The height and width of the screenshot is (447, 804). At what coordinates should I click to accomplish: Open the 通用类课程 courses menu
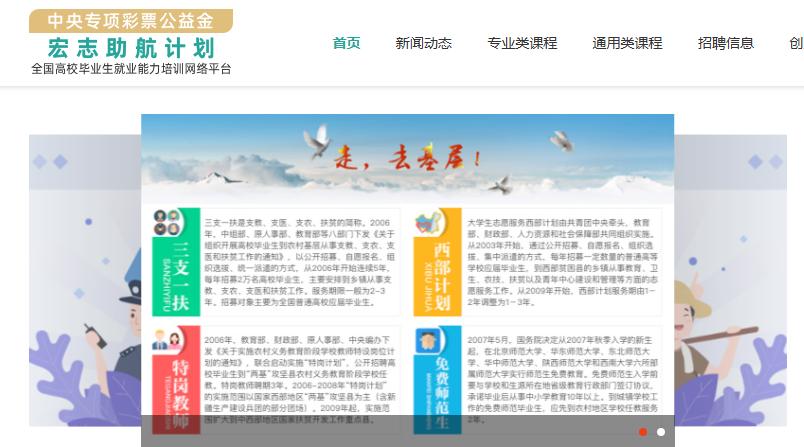627,43
